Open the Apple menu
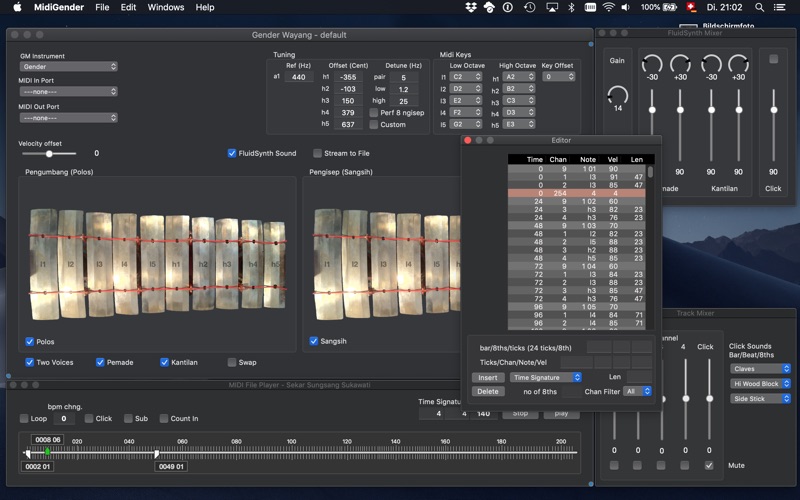Screen dimensions: 800x500 click(x=17, y=7)
